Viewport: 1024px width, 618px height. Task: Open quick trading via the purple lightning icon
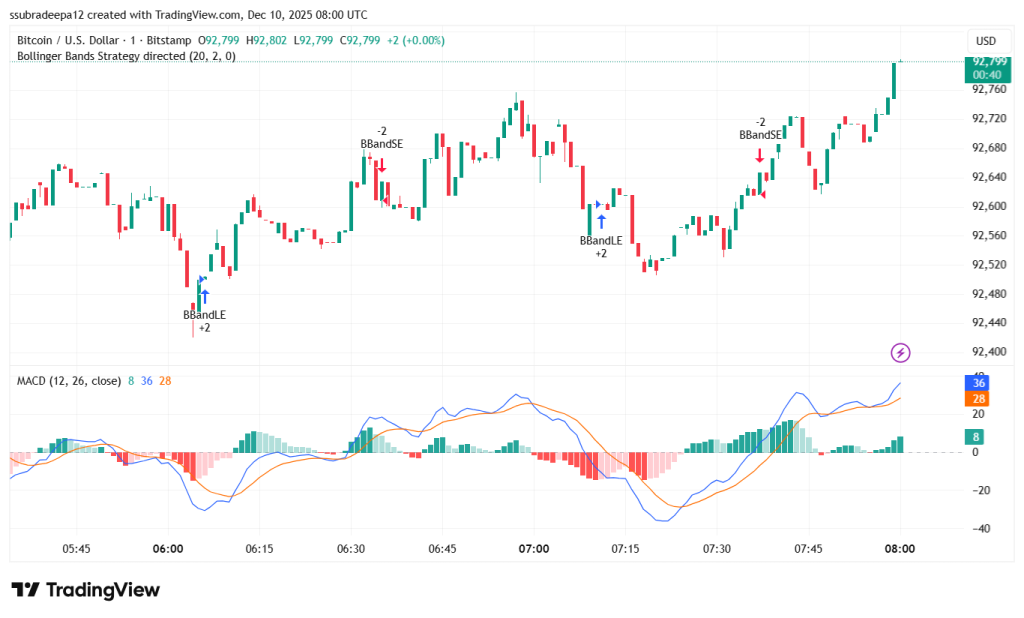pos(899,351)
